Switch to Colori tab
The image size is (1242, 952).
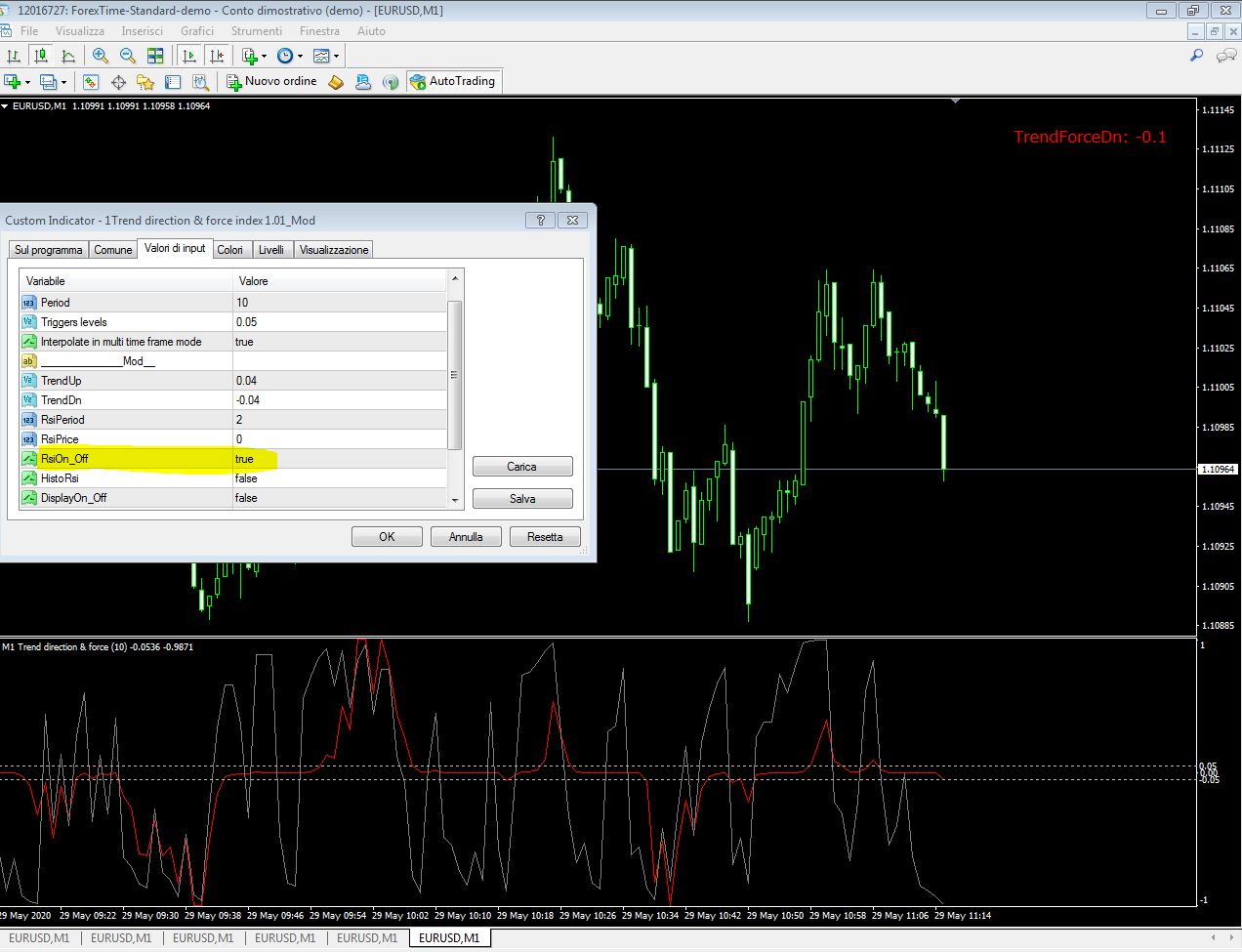(230, 250)
